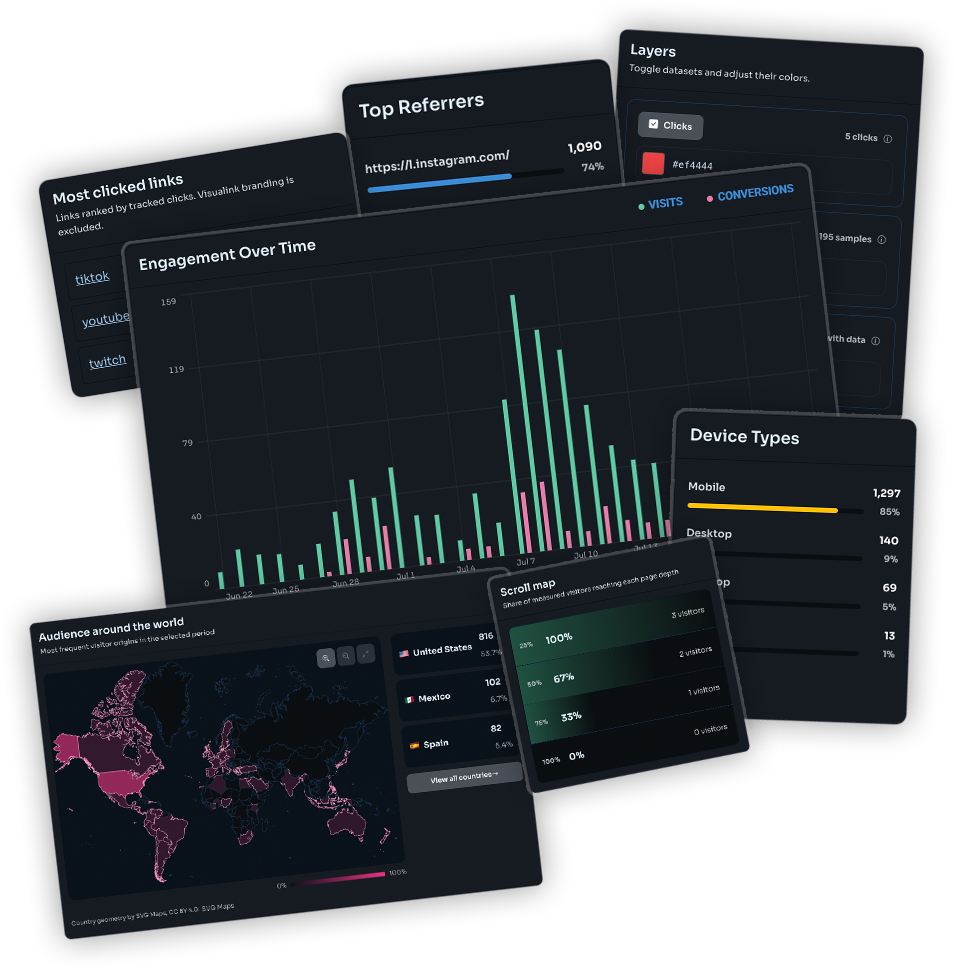Click the Device Types heading
Image resolution: width=954 pixels, height=969 pixels.
coord(744,437)
